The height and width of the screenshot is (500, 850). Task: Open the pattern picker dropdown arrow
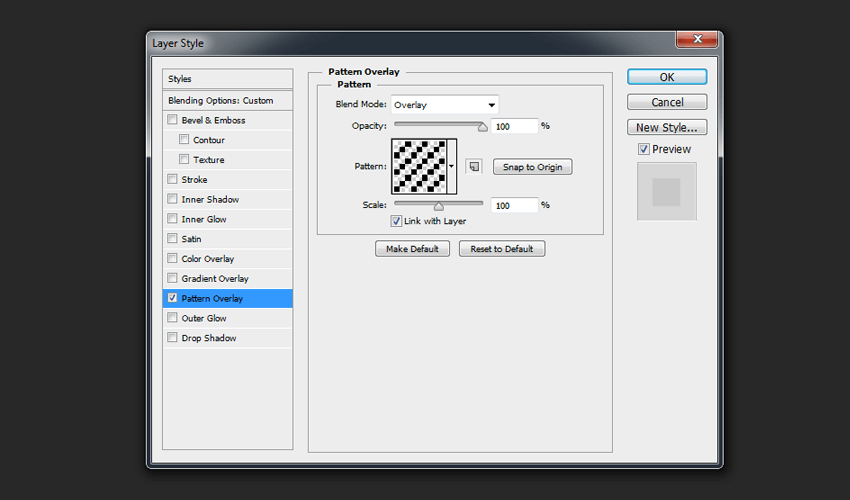pos(452,167)
